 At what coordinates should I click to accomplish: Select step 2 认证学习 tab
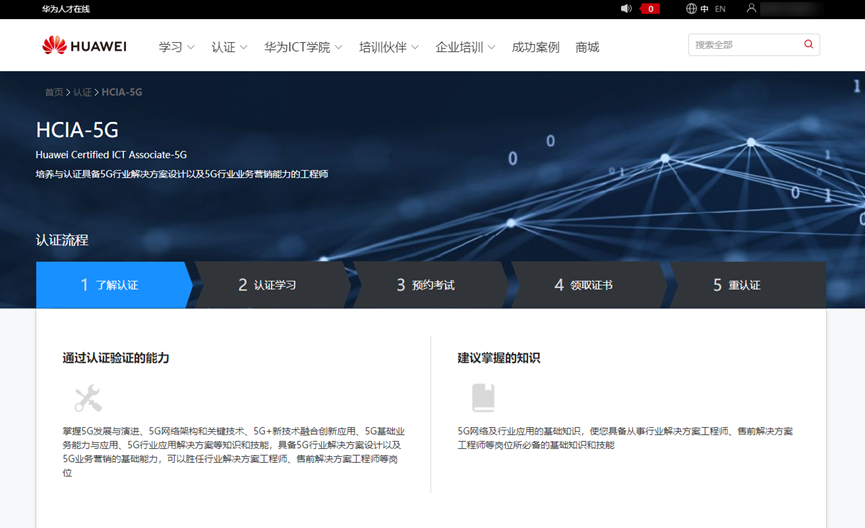pos(271,285)
